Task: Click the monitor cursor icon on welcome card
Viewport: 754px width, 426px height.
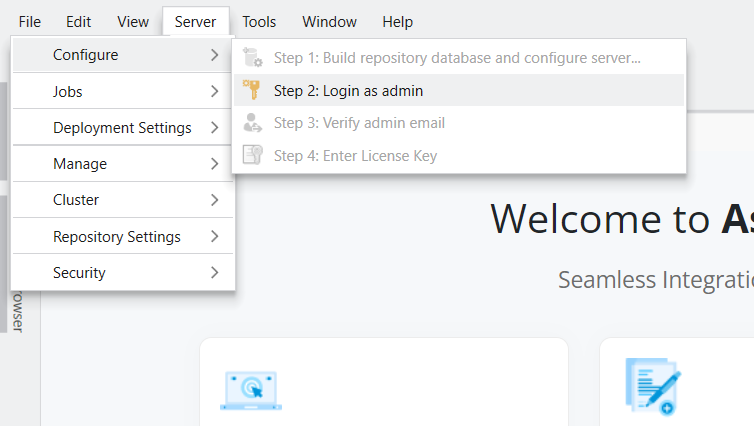Action: (250, 390)
